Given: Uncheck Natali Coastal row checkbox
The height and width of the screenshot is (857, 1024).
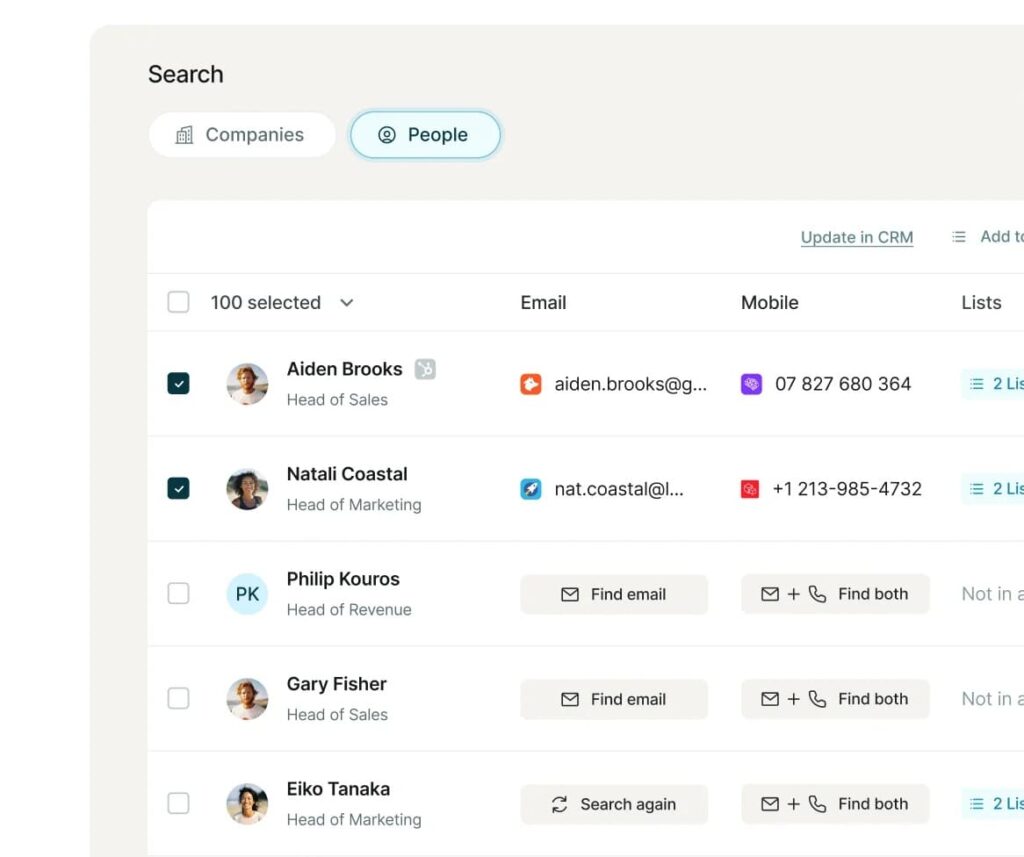Looking at the screenshot, I should (178, 489).
